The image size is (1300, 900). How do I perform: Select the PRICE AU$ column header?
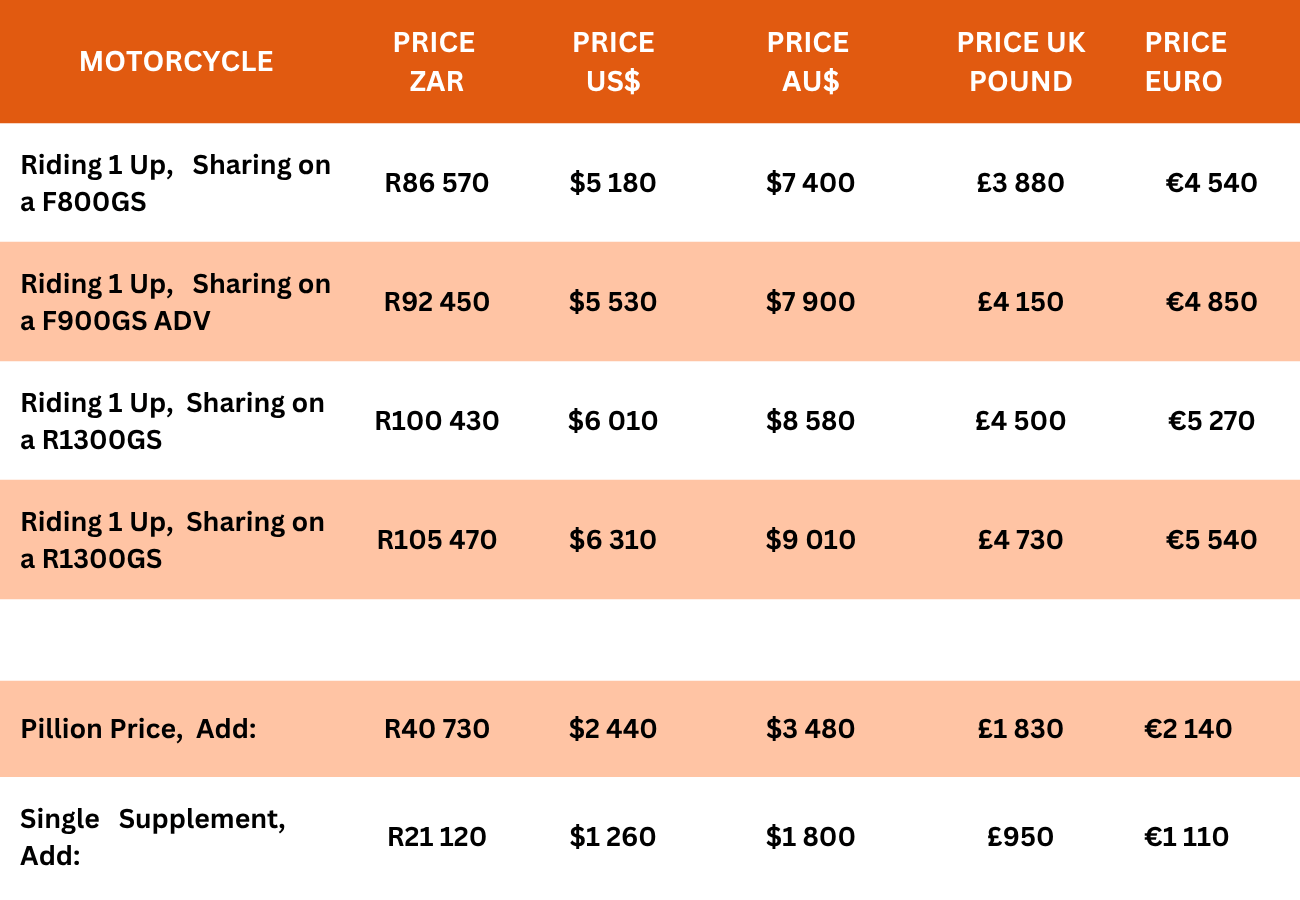click(x=808, y=61)
